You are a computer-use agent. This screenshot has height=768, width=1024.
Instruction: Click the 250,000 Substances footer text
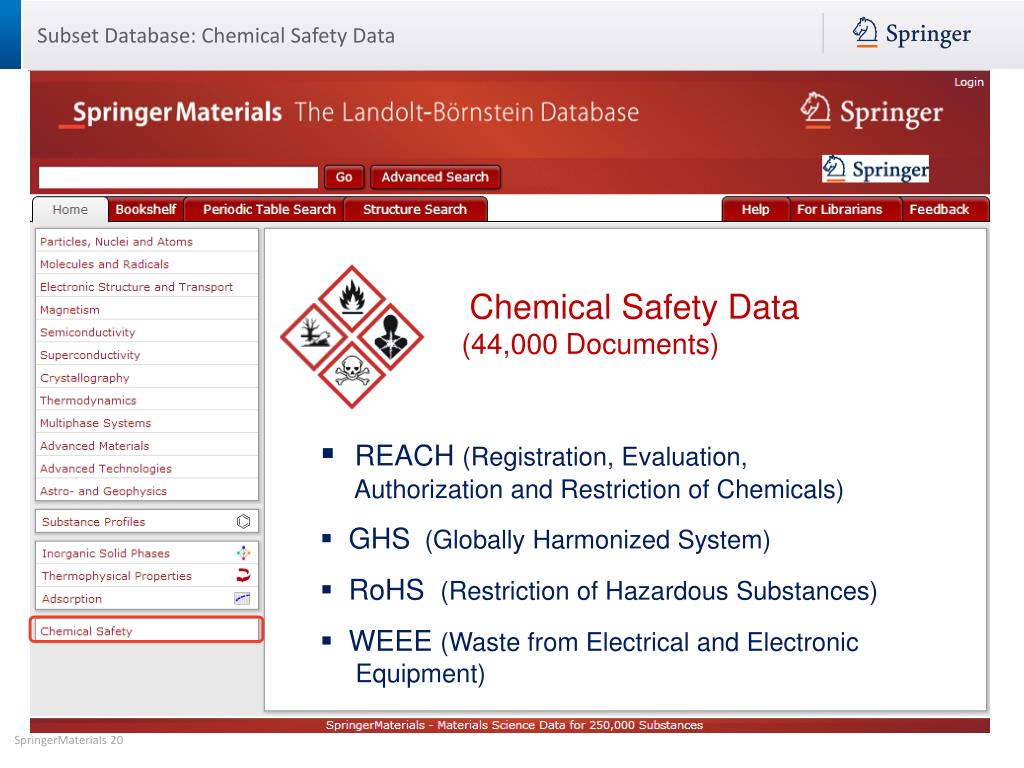646,725
